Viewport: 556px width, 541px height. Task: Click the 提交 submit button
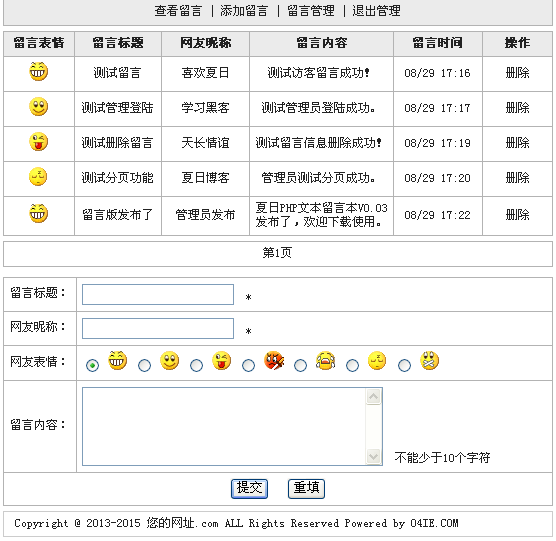pos(249,489)
